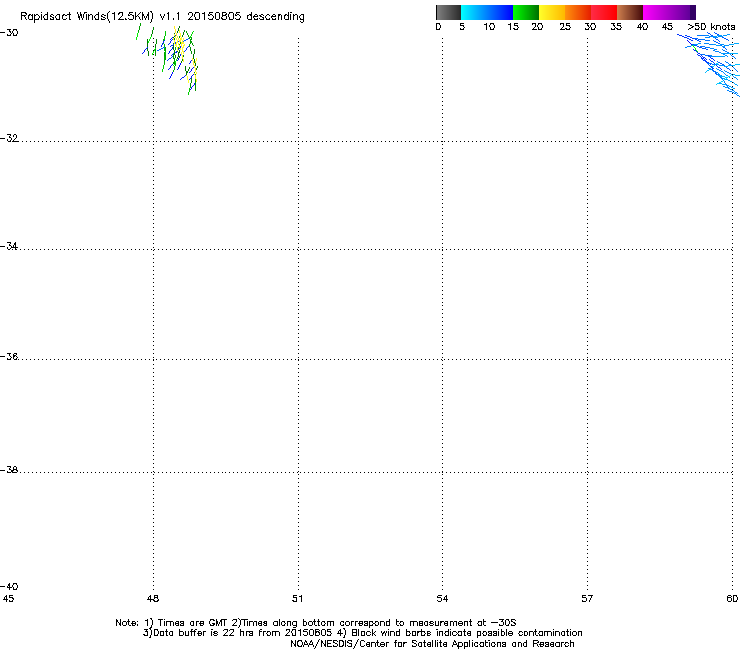Click the longitude label 54
Image resolution: width=740 pixels, height=650 pixels.
442,599
